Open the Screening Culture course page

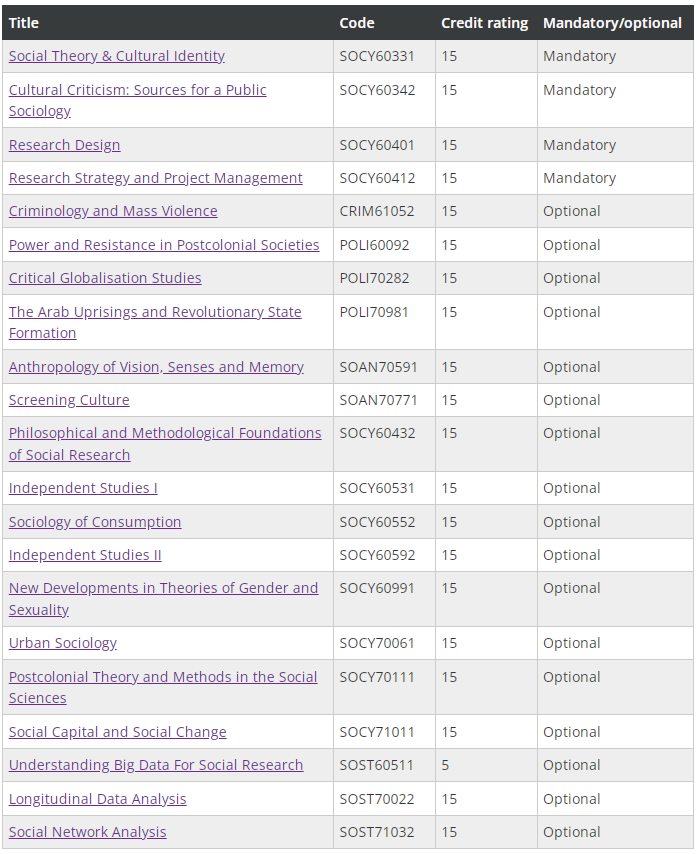69,400
